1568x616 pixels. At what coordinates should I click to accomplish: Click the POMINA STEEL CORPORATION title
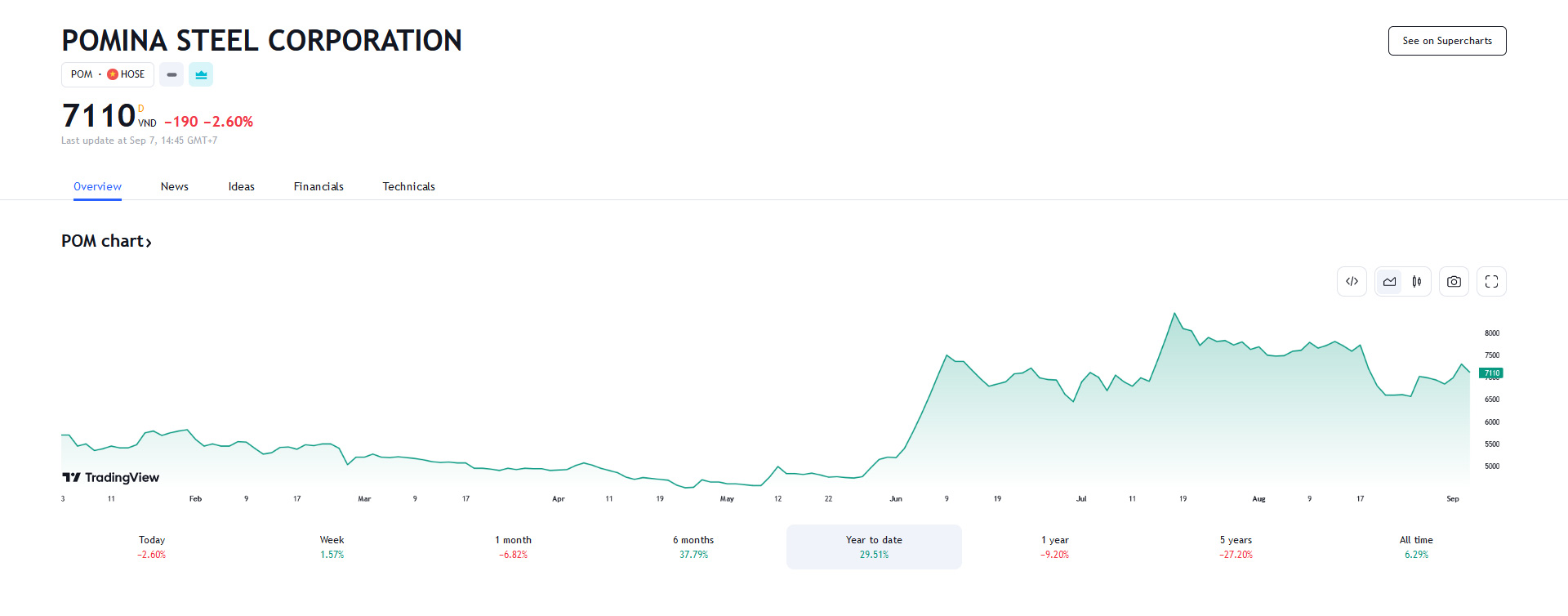point(262,40)
